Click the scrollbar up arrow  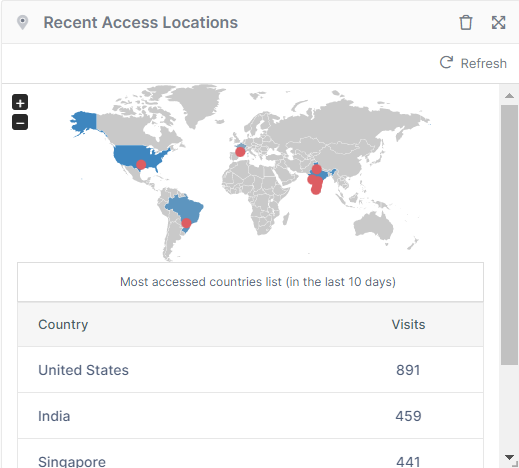coord(509,96)
